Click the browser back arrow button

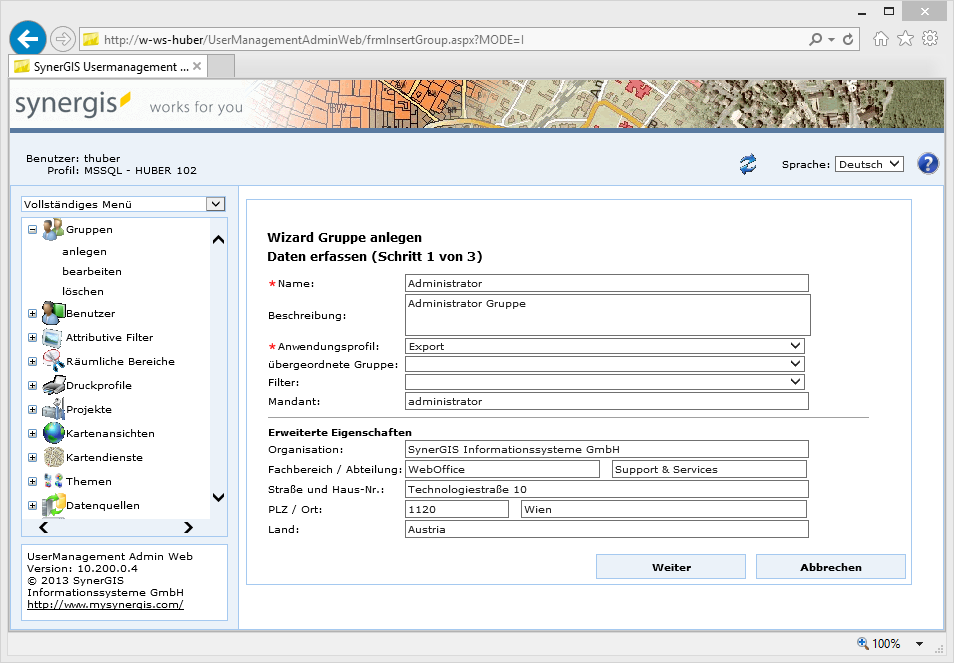[27, 39]
